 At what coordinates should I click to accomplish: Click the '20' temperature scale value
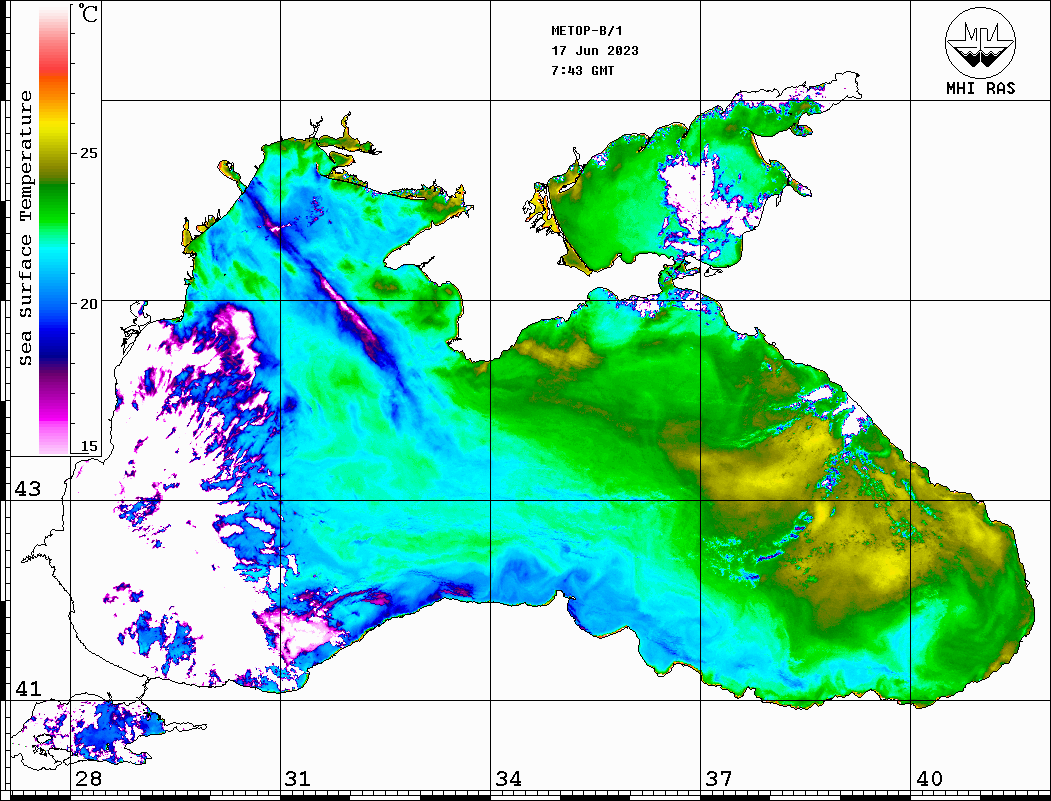88,304
